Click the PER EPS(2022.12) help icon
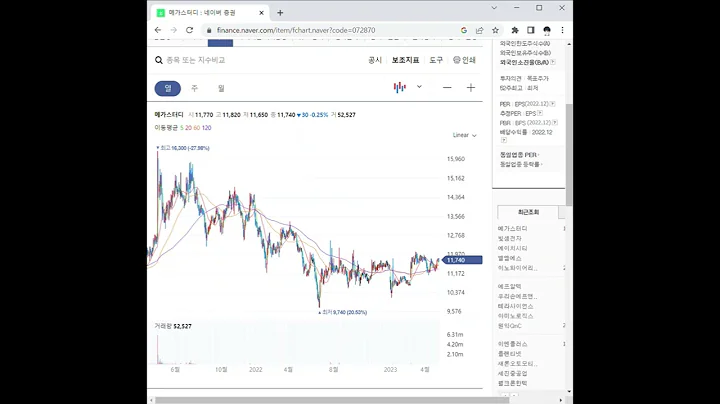Viewport: 720px width, 404px height. pos(552,104)
